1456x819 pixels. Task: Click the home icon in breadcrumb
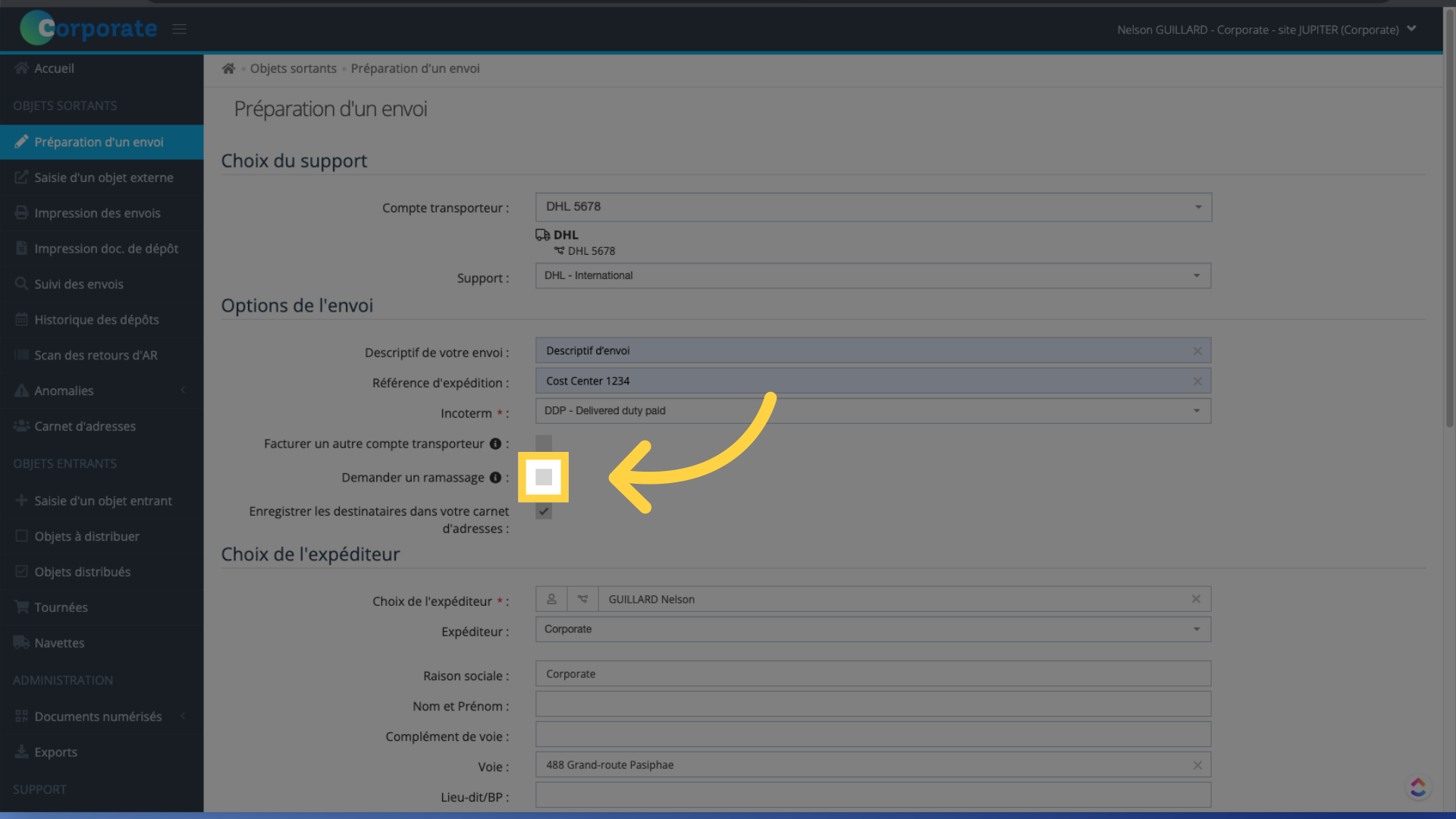228,68
